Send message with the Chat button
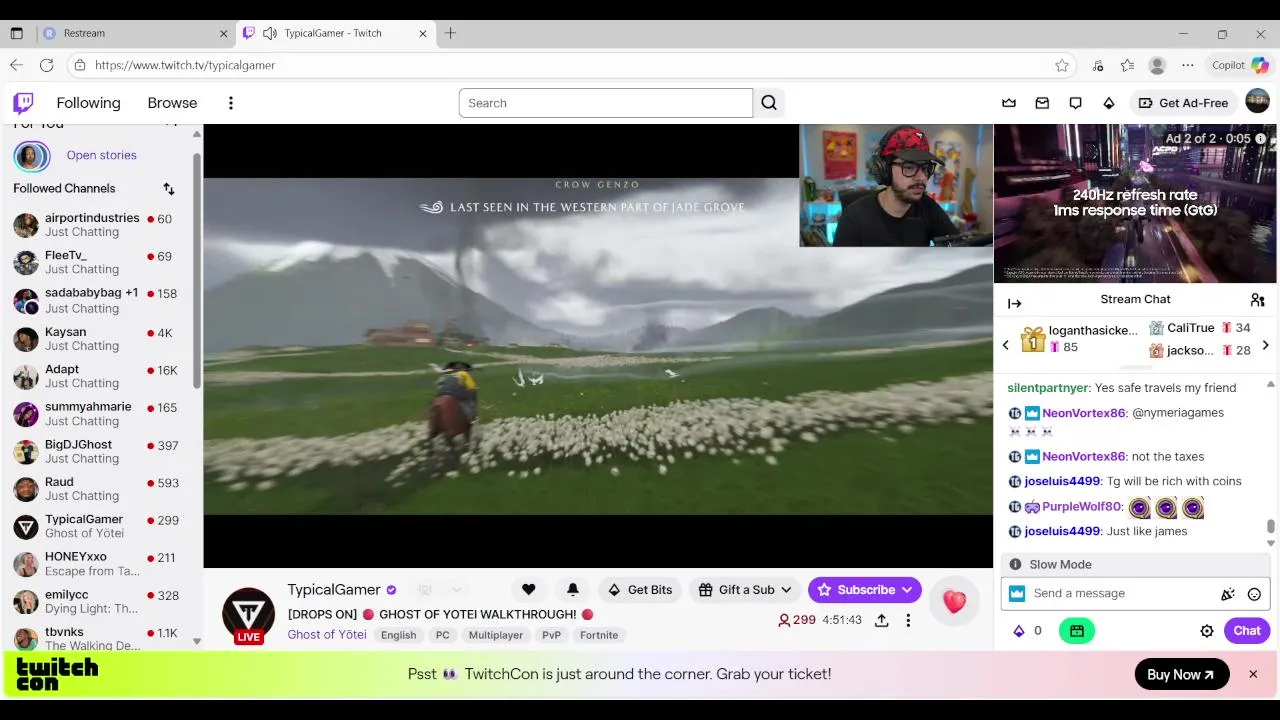Screen dimensions: 1280x720 coord(1247,631)
